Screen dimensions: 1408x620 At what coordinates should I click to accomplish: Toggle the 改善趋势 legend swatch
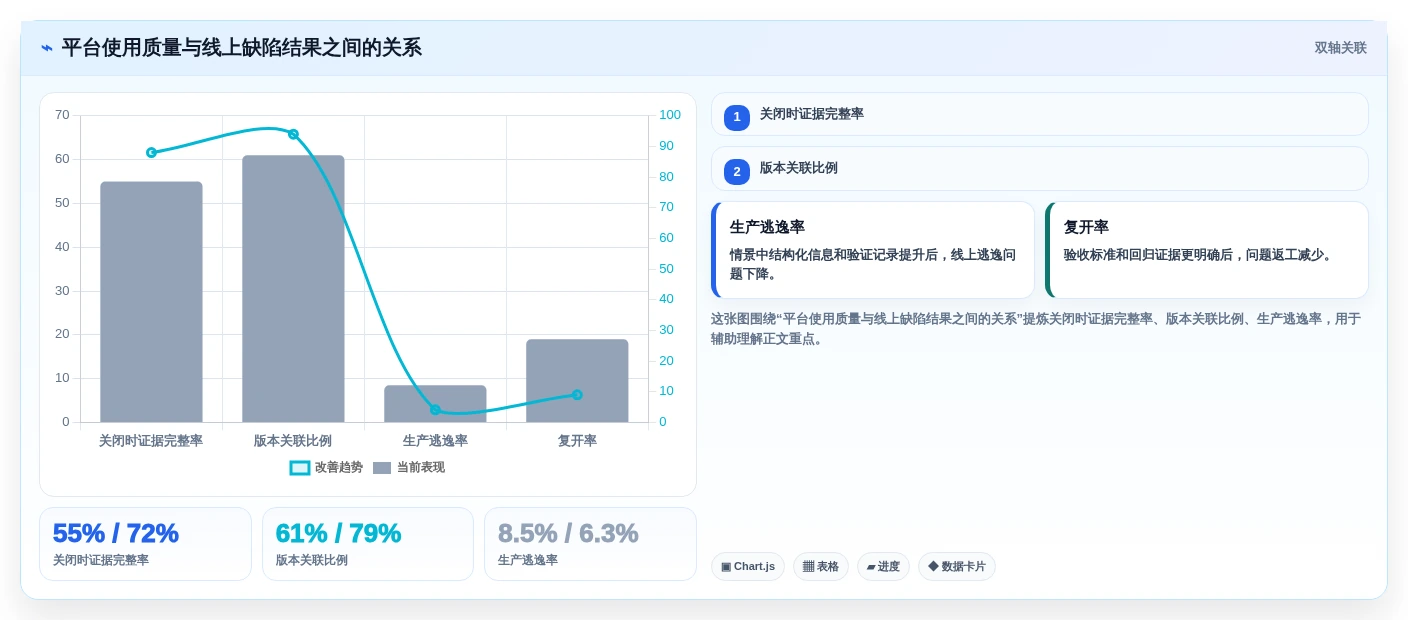pos(300,468)
